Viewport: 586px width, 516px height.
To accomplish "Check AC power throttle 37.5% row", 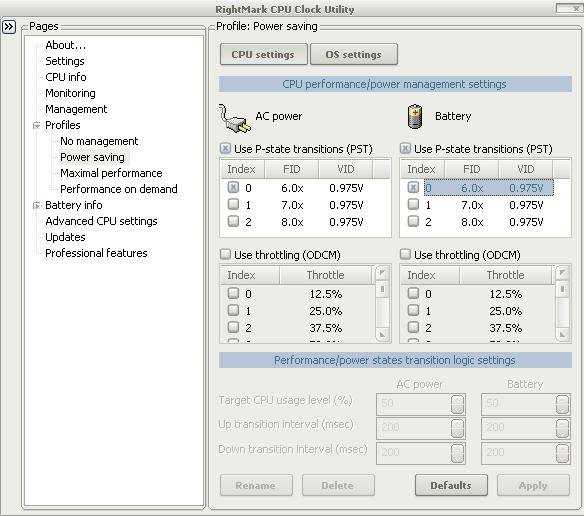I will 233,327.
